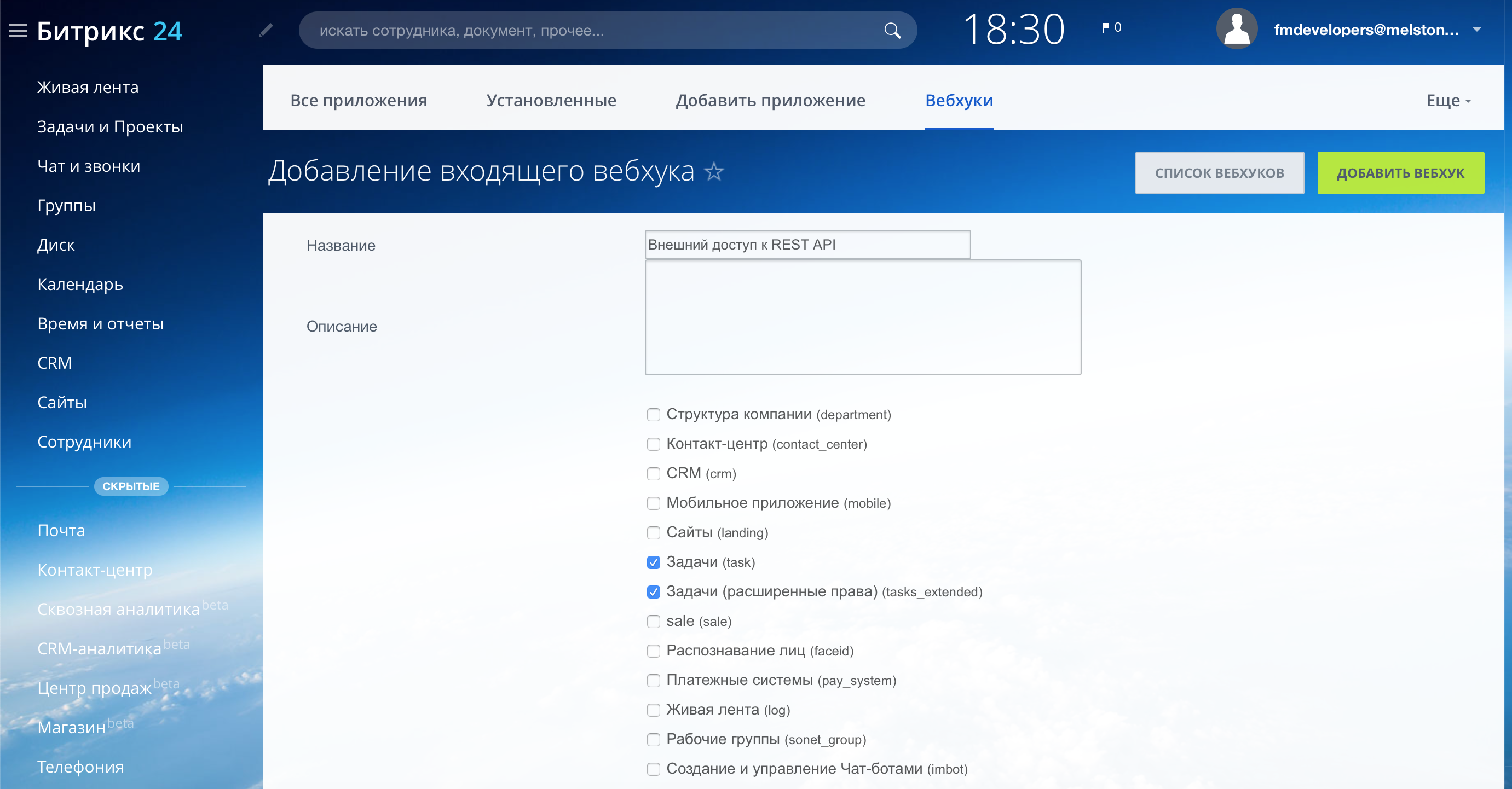1512x789 pixels.
Task: Enable Структура компании (department) checkbox
Action: click(x=653, y=415)
